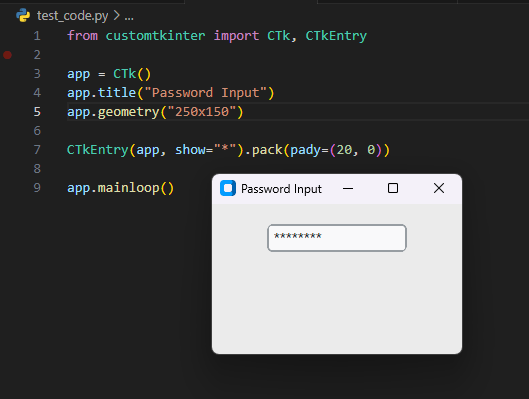Viewport: 529px width, 399px height.
Task: Select line number 5 in gutter
Action: coord(37,112)
